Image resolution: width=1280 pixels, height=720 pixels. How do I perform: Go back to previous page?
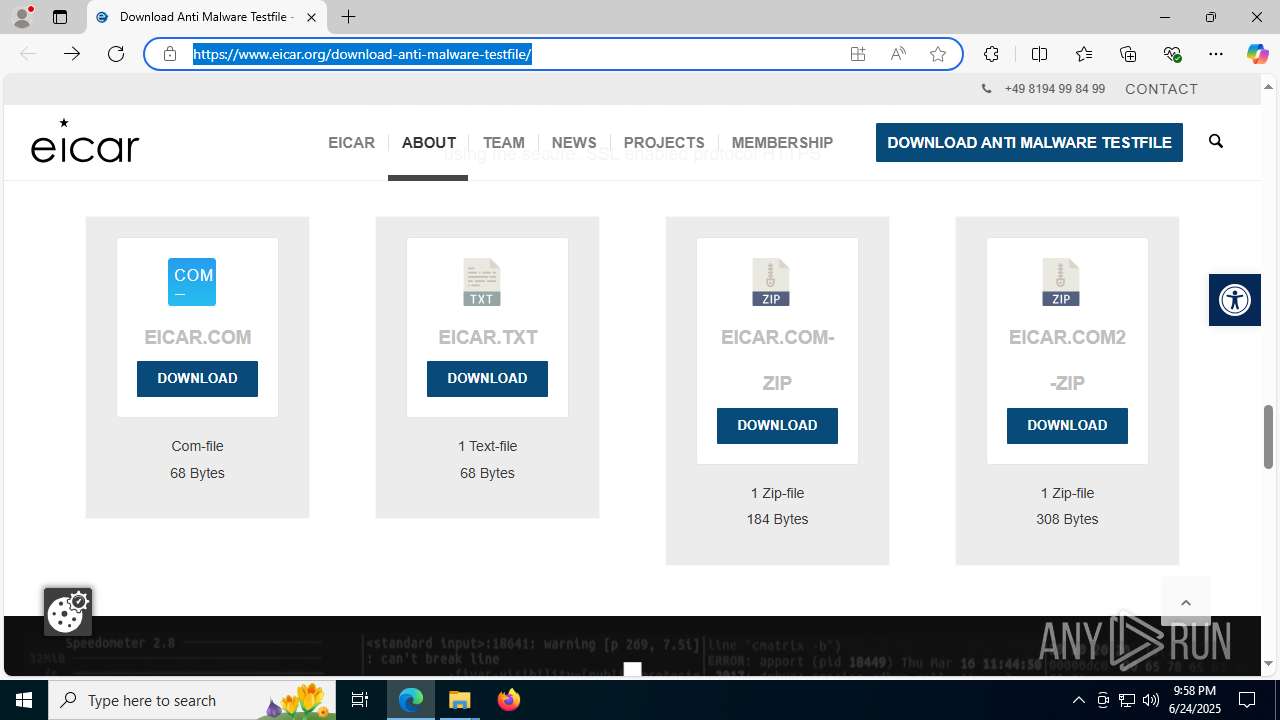(28, 54)
